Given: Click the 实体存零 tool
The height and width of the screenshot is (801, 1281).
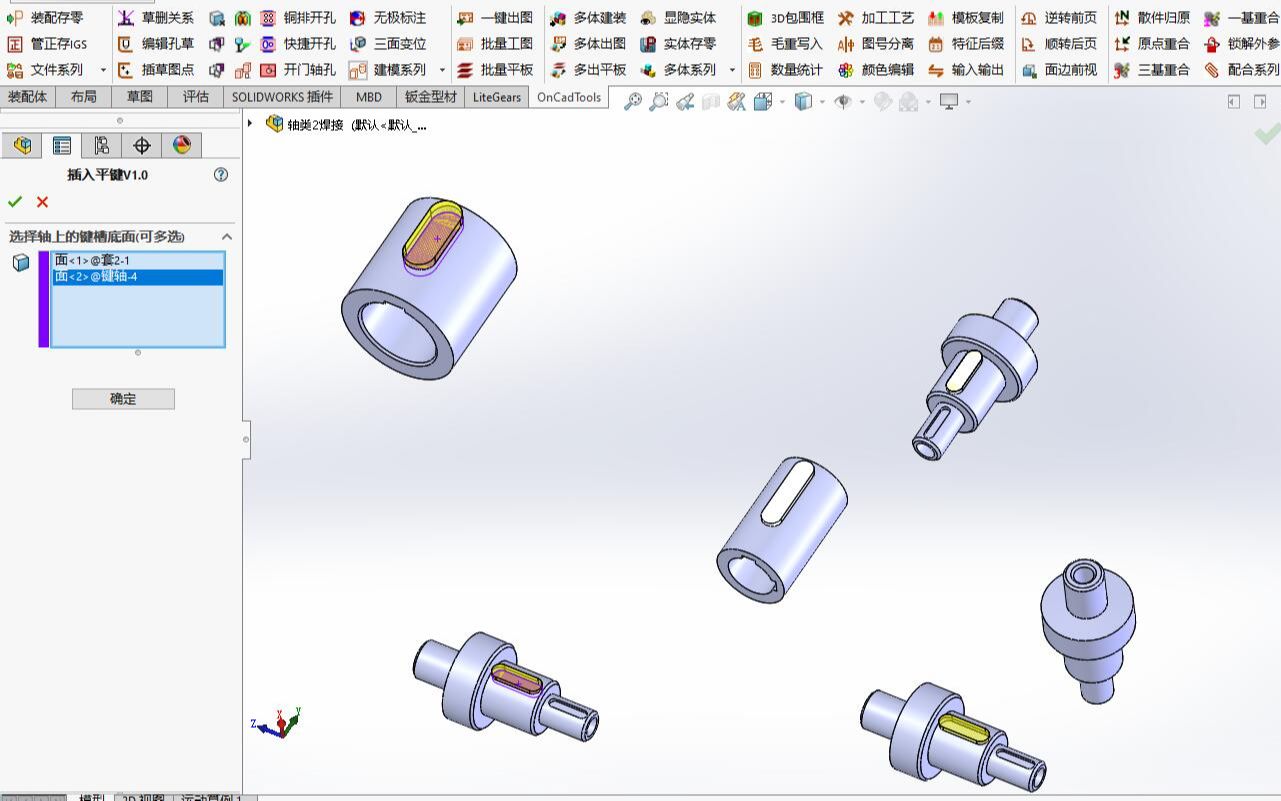Looking at the screenshot, I should click(678, 43).
